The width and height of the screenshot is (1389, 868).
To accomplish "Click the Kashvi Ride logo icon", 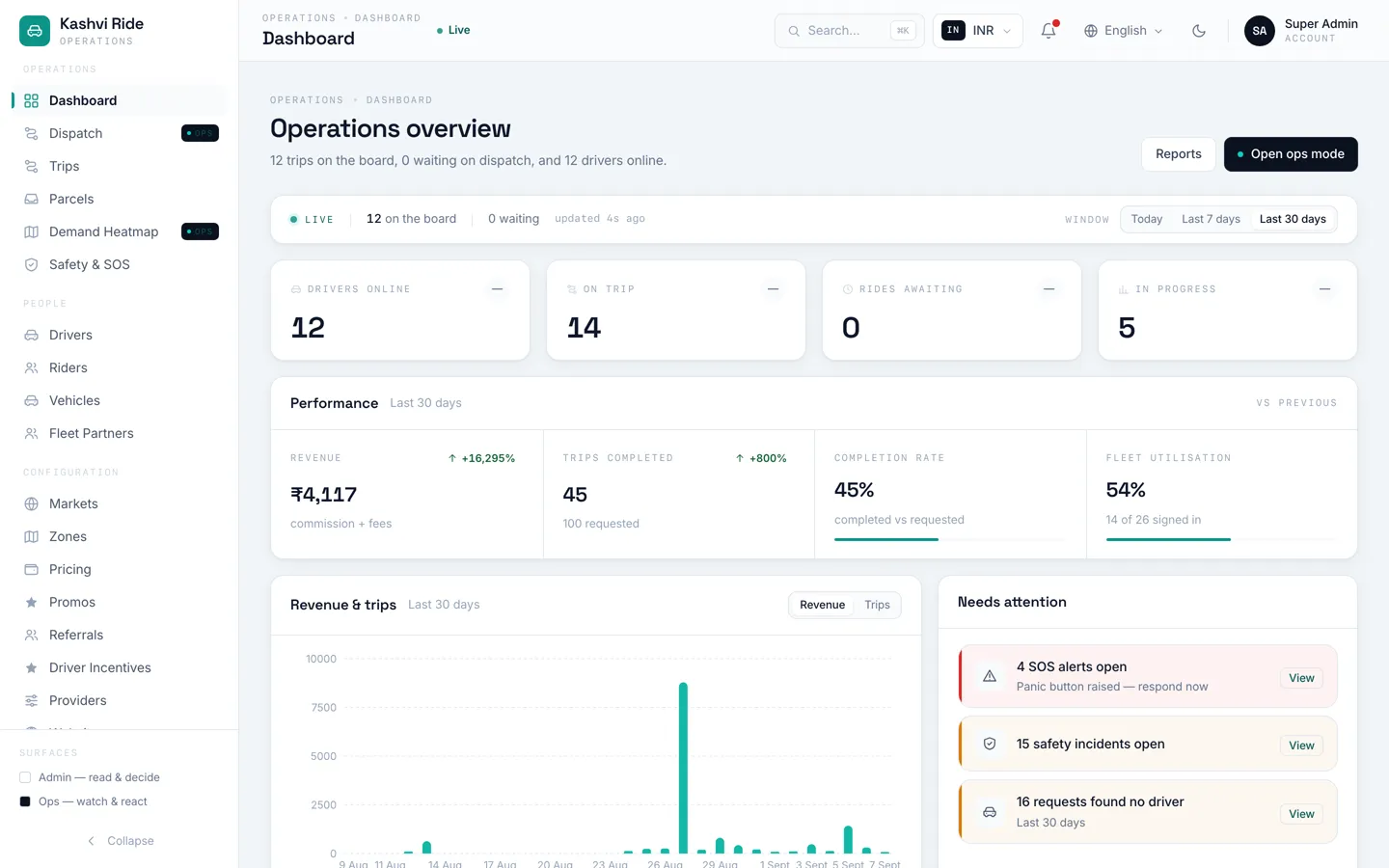I will pos(35,31).
